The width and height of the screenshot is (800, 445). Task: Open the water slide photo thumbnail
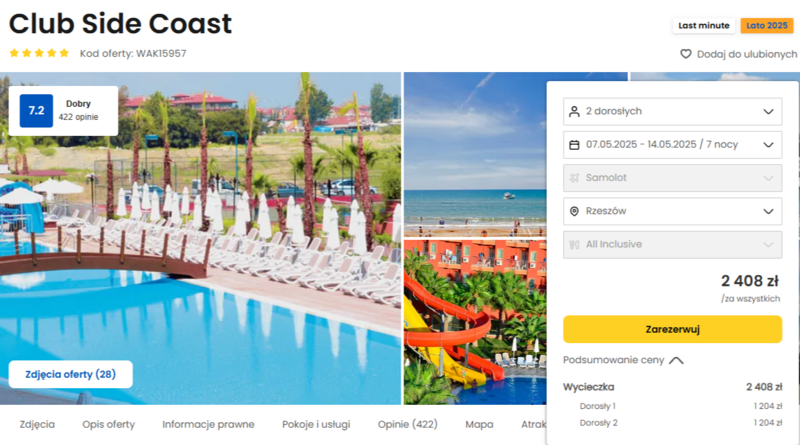pyautogui.click(x=475, y=322)
